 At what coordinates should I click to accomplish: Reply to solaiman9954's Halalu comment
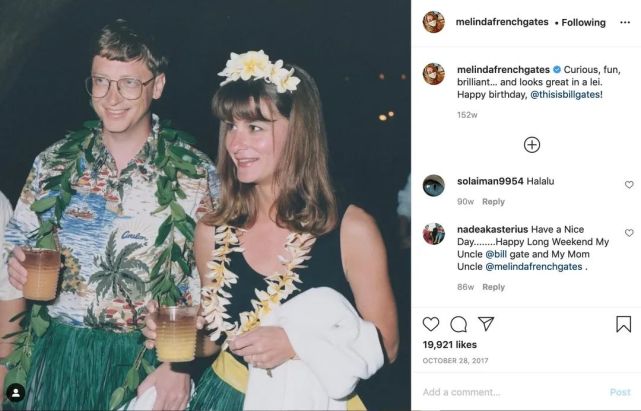coord(493,201)
